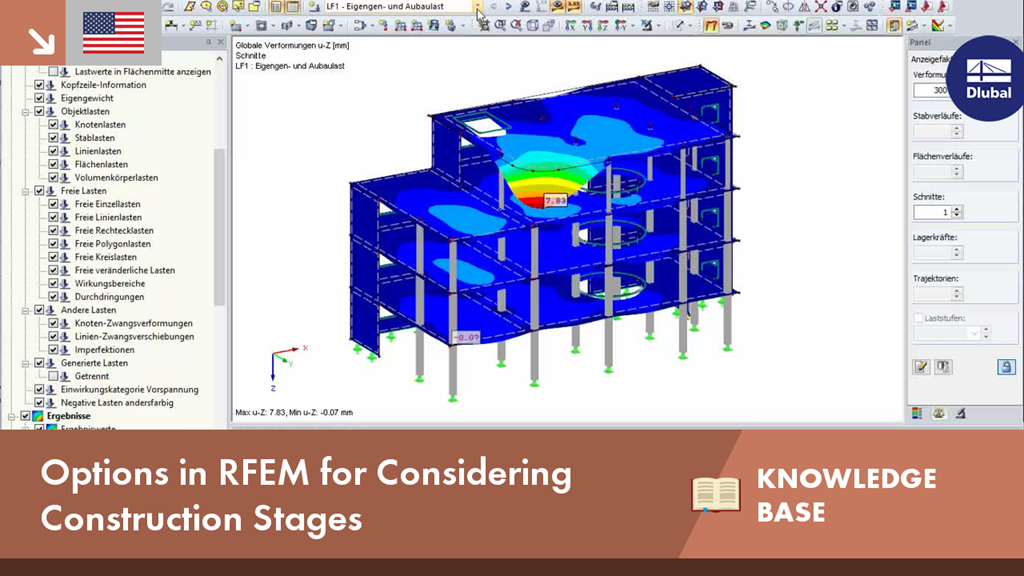Toggle show results eye icon
This screenshot has width=1024, height=576.
(557, 7)
